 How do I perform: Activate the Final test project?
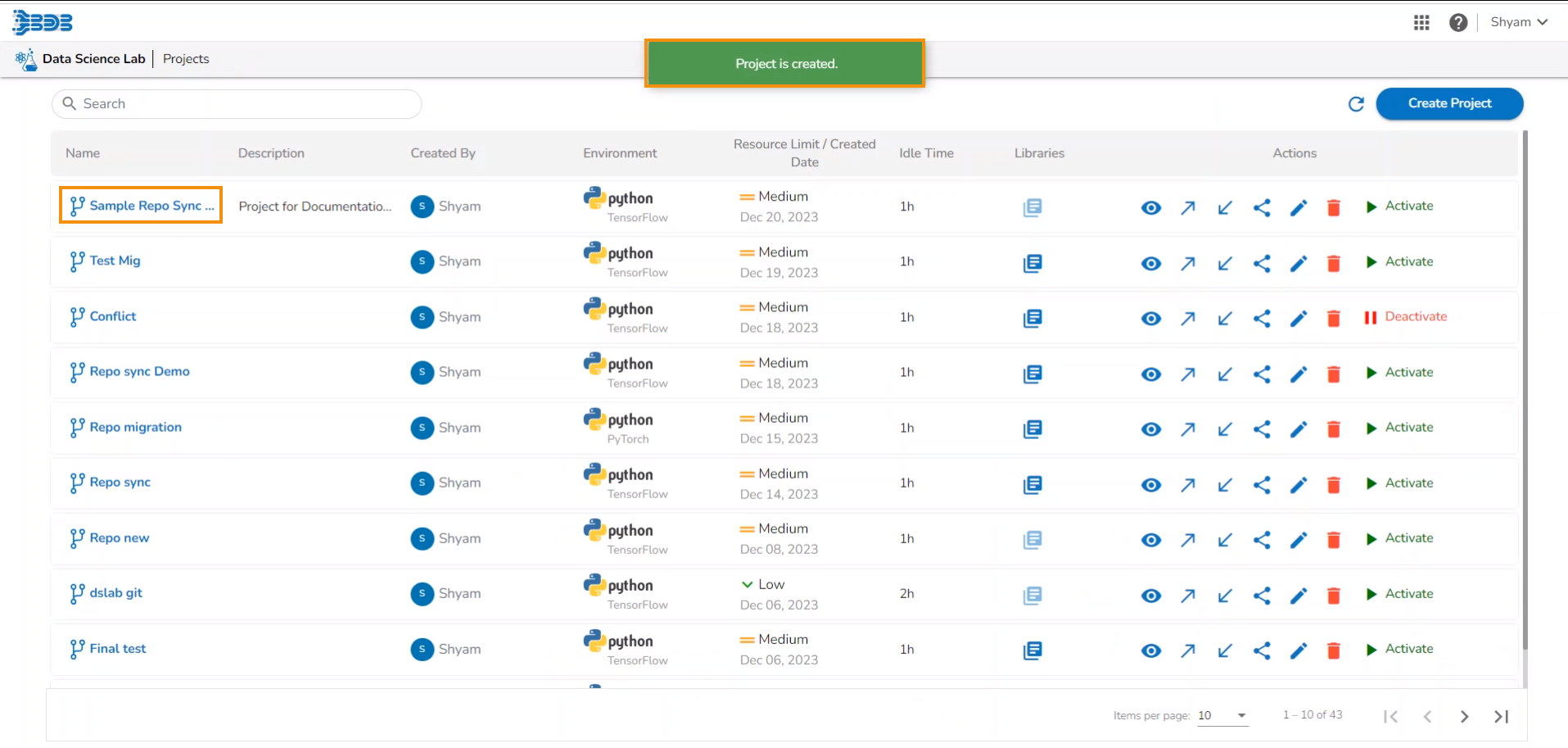1399,649
